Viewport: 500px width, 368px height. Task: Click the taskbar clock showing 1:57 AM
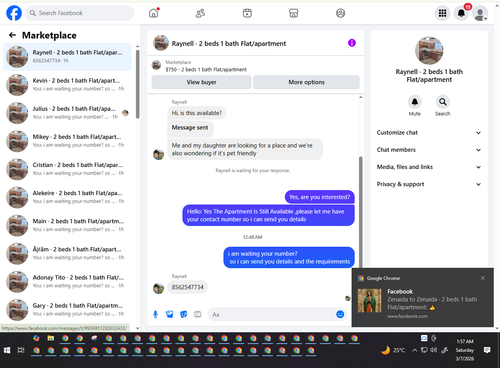click(465, 350)
